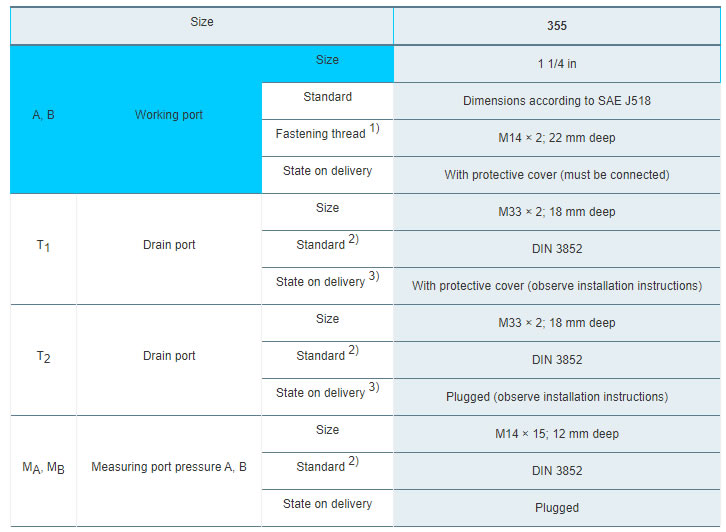Click the MA, MB port label
Viewport: 726px width, 532px height.
[43, 468]
